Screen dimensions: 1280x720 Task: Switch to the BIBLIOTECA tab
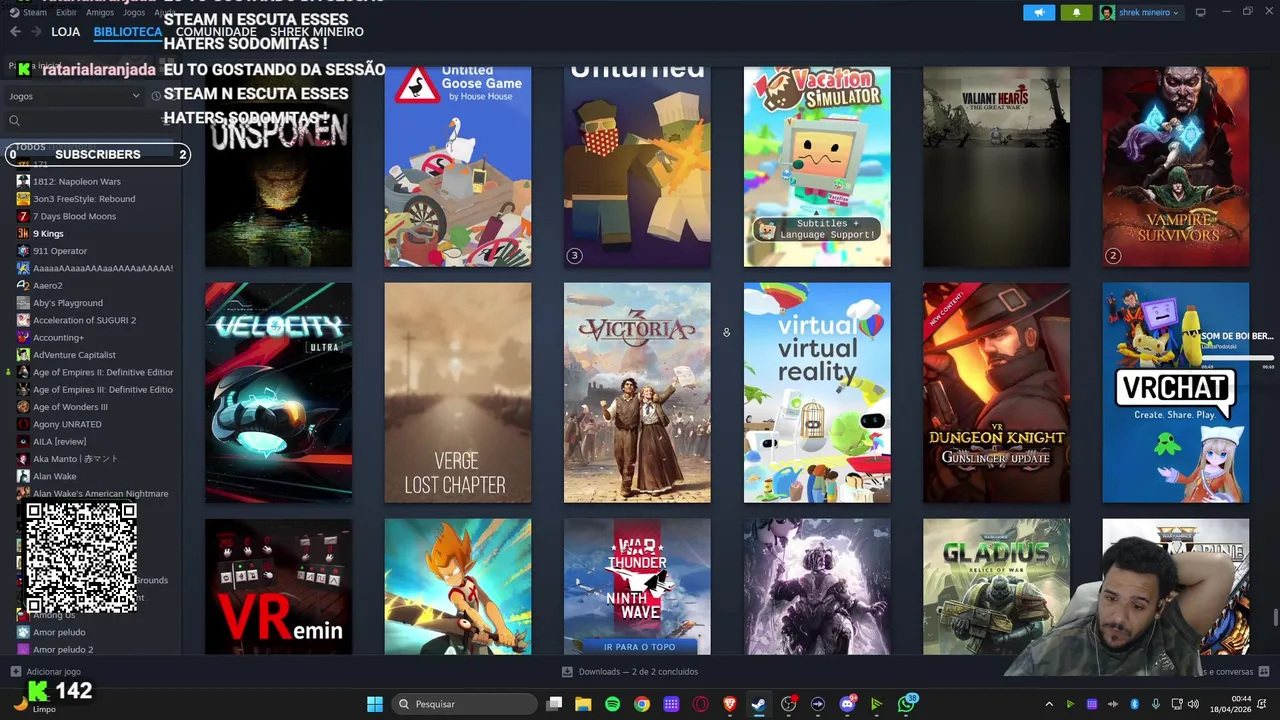(127, 32)
